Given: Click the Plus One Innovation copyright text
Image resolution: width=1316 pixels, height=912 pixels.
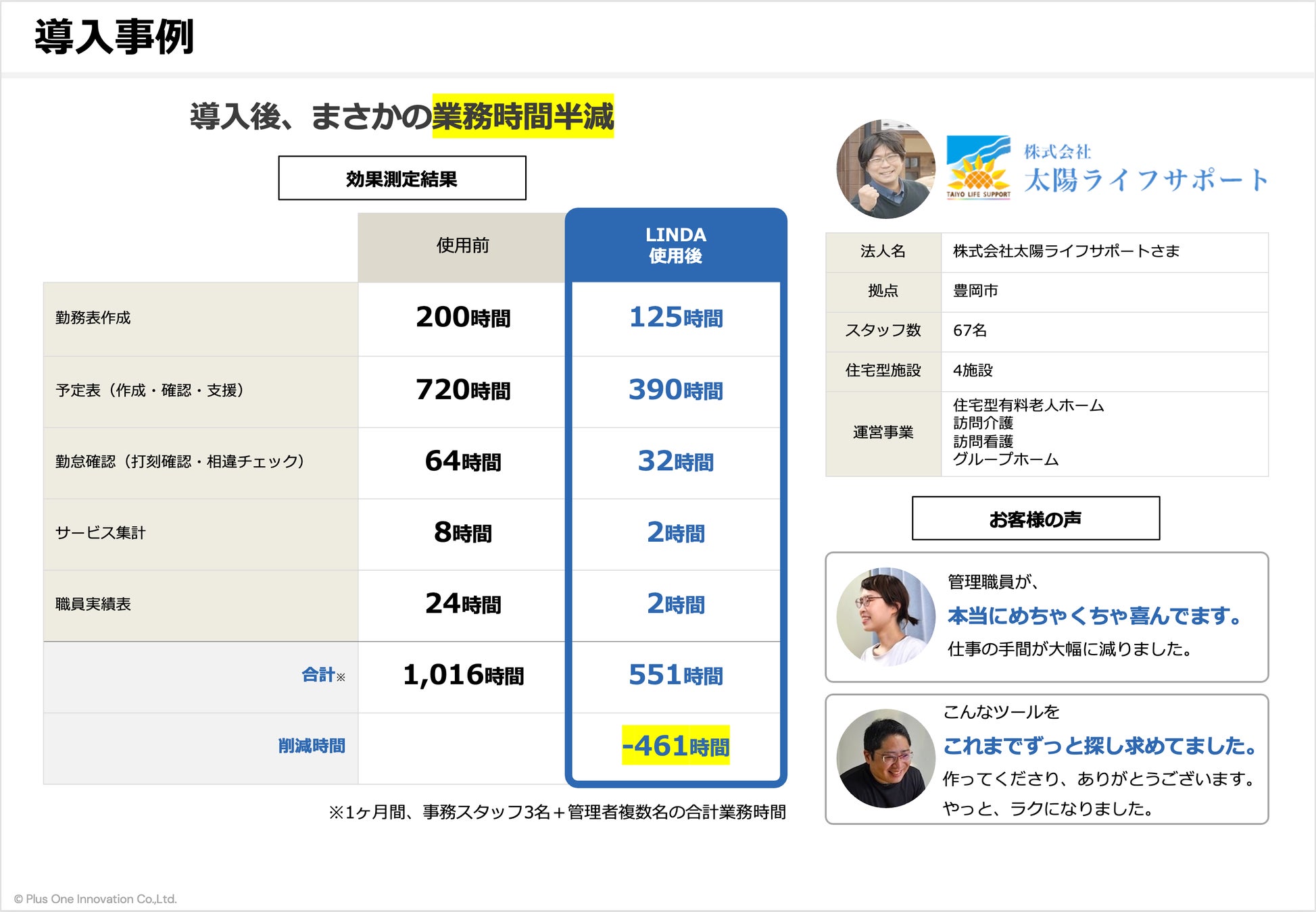Looking at the screenshot, I should tap(95, 898).
